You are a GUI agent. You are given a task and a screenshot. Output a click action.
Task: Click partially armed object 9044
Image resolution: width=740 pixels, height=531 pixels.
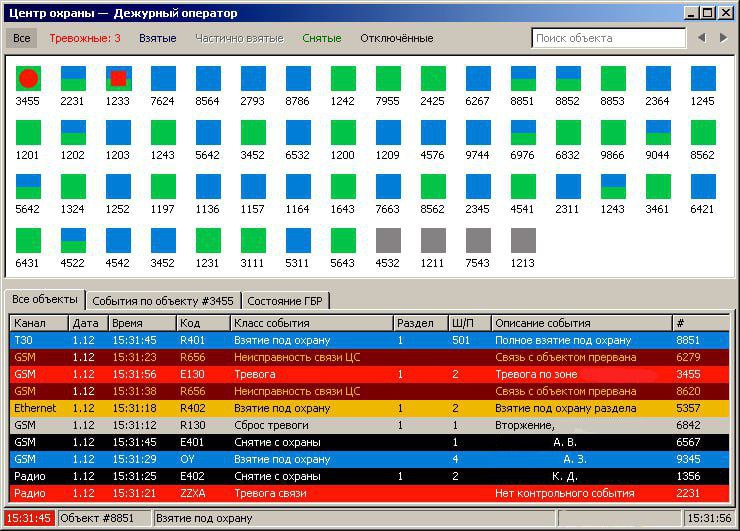[658, 133]
